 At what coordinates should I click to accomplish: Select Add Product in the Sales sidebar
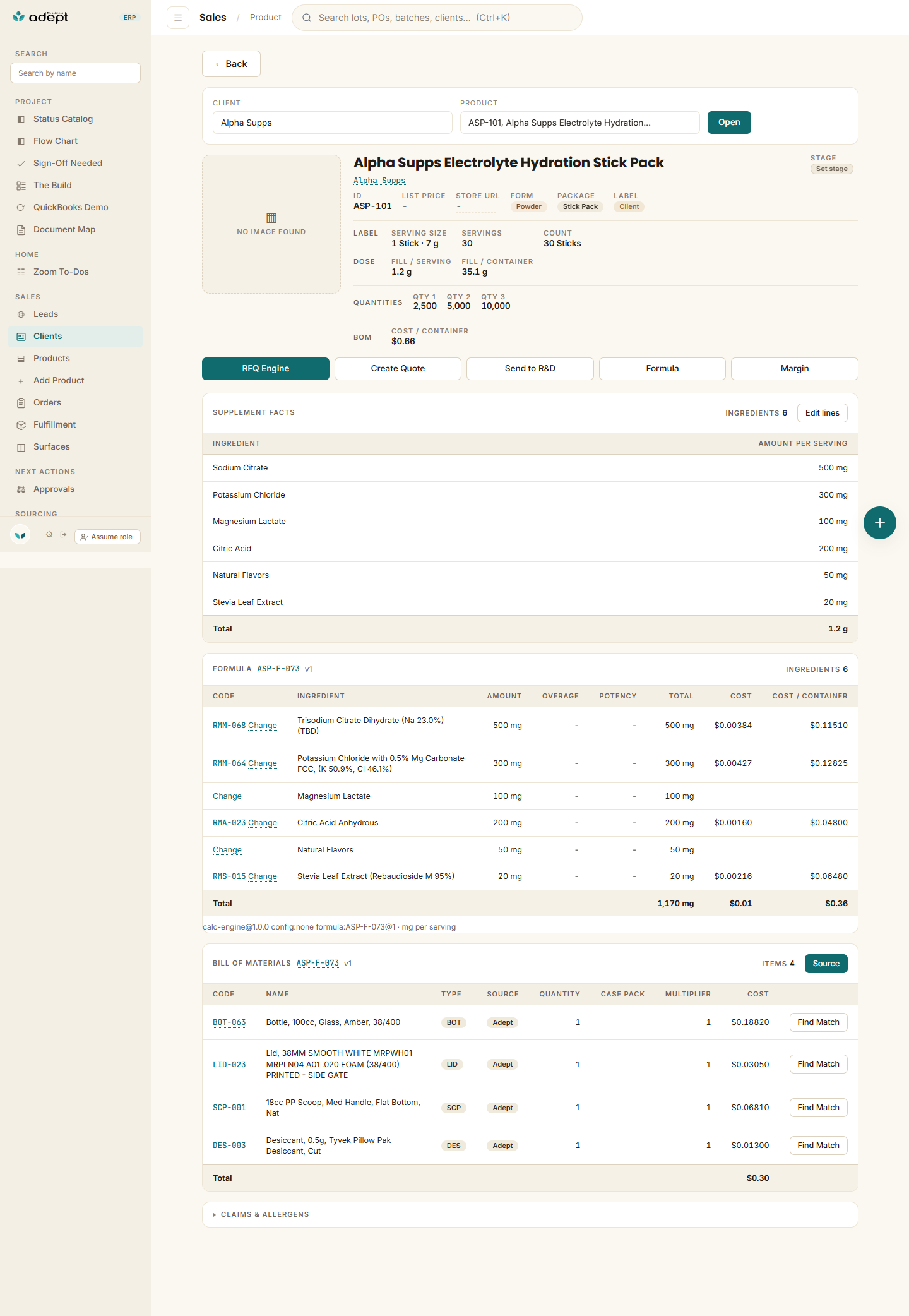point(76,381)
